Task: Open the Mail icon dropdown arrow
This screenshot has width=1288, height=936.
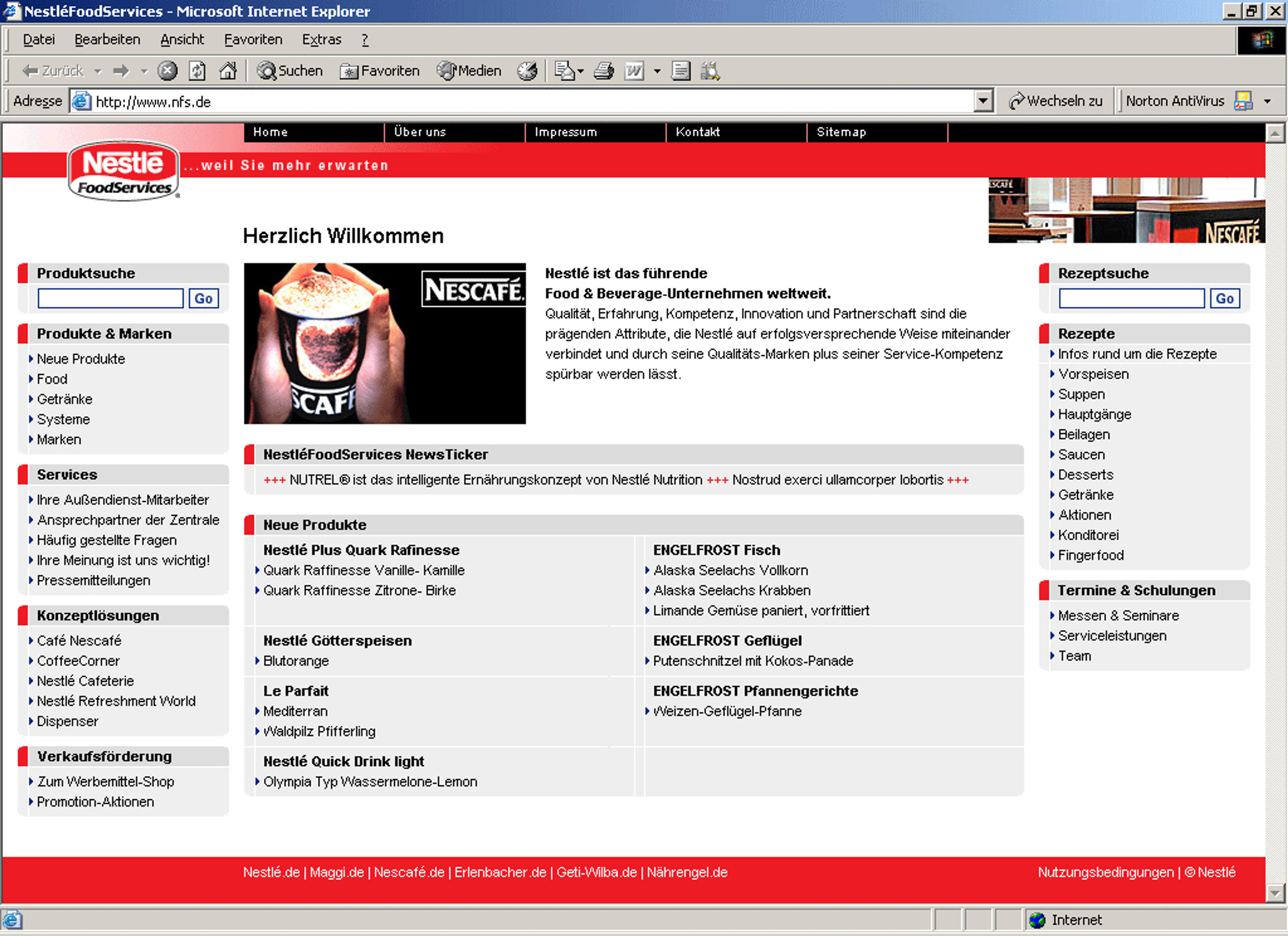Action: (x=580, y=71)
